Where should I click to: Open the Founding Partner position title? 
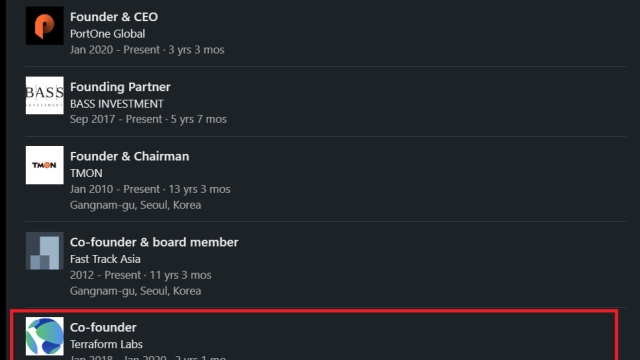point(120,87)
